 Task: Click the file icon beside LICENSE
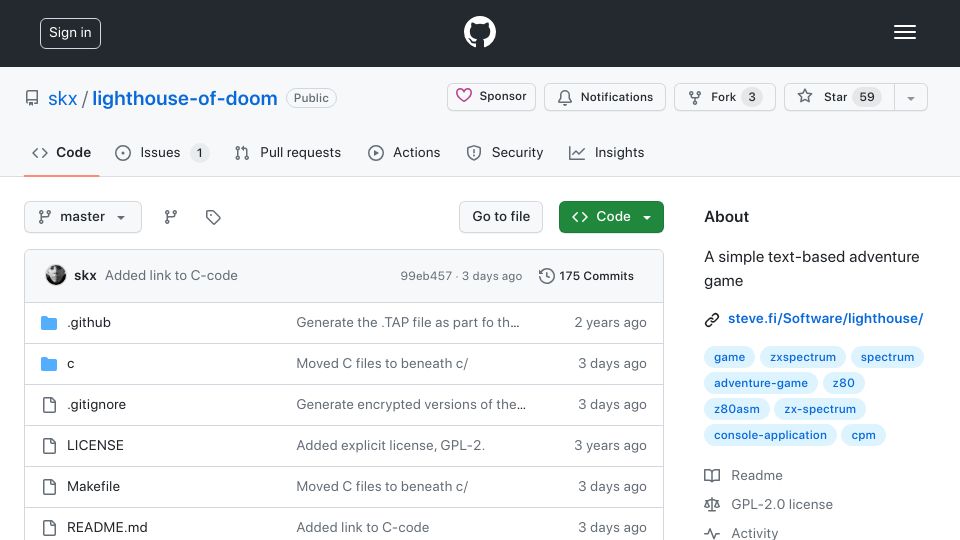pos(49,446)
